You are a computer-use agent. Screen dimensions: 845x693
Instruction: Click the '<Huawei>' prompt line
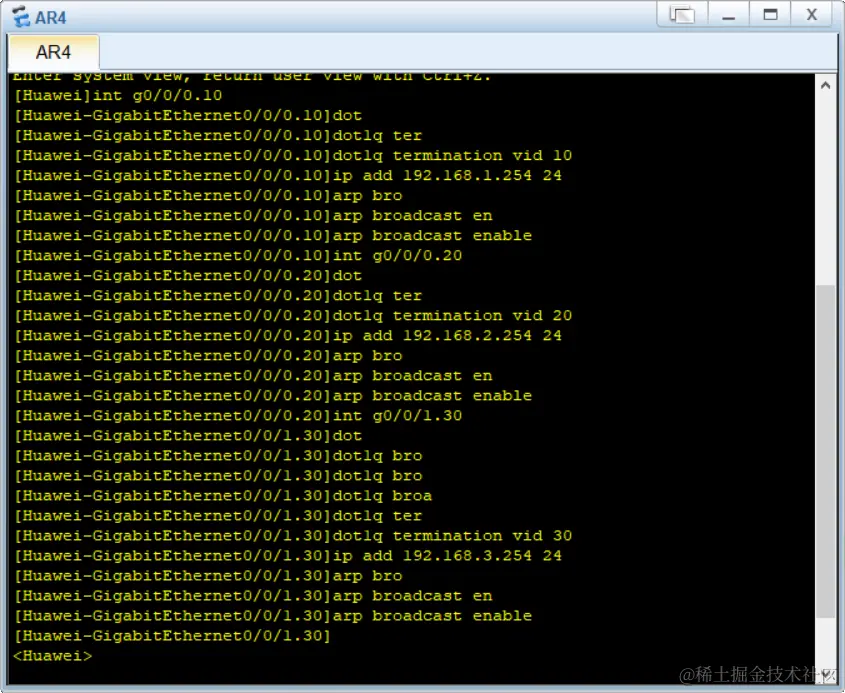click(x=53, y=656)
